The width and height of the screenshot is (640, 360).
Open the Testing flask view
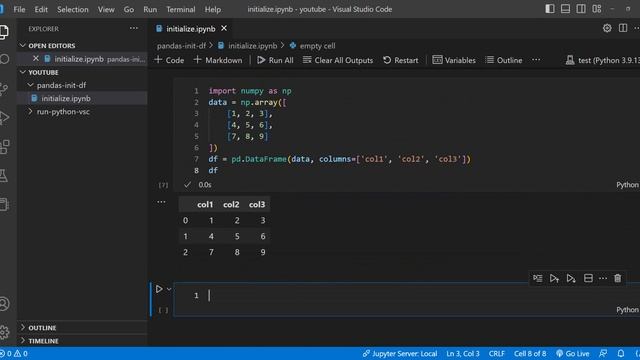[4, 176]
